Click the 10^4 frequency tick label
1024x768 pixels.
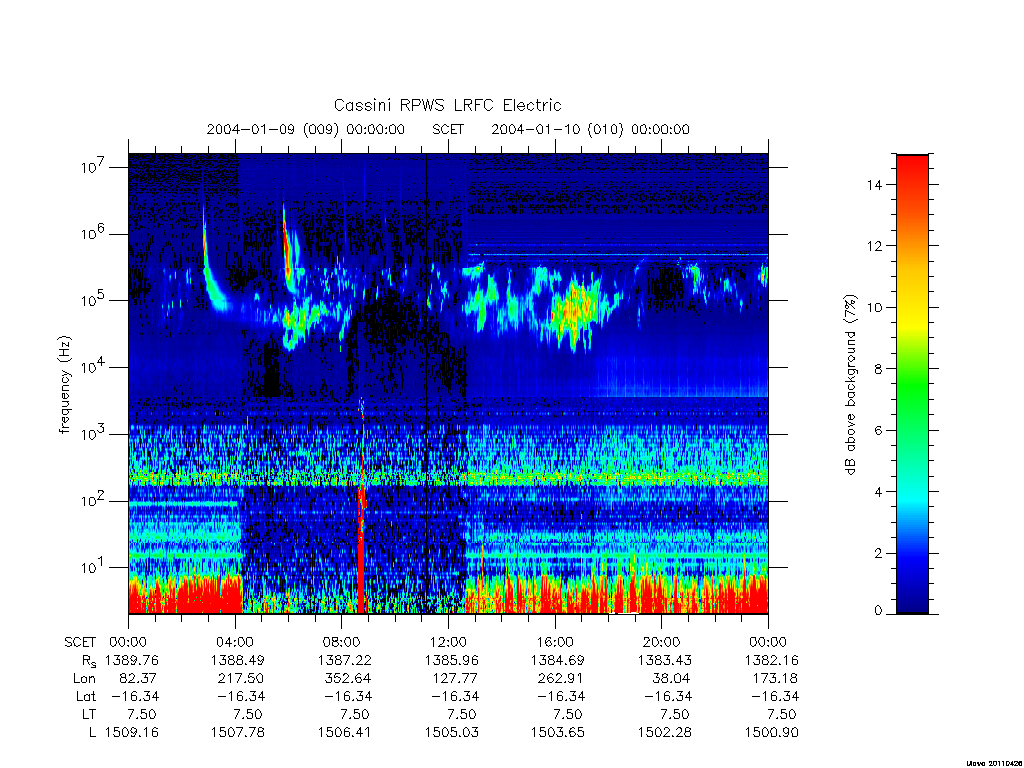pyautogui.click(x=94, y=367)
